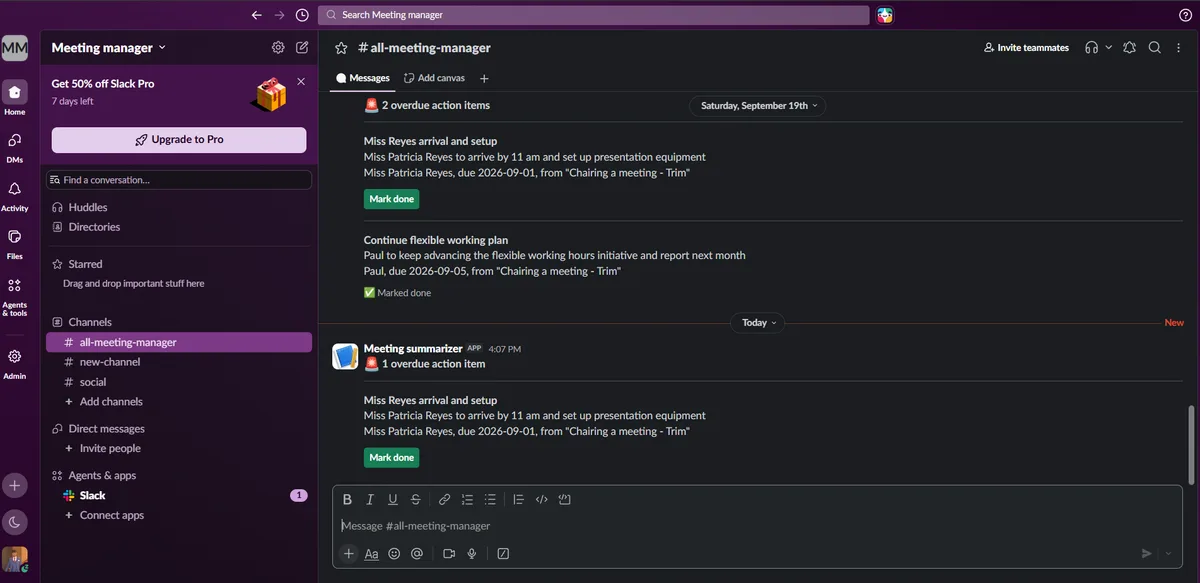Dismiss the 50% off Slack Pro banner
The image size is (1200, 583).
301,82
